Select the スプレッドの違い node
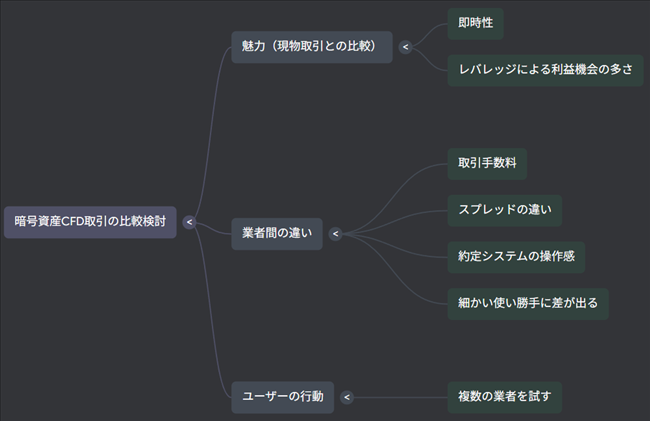 [x=504, y=210]
